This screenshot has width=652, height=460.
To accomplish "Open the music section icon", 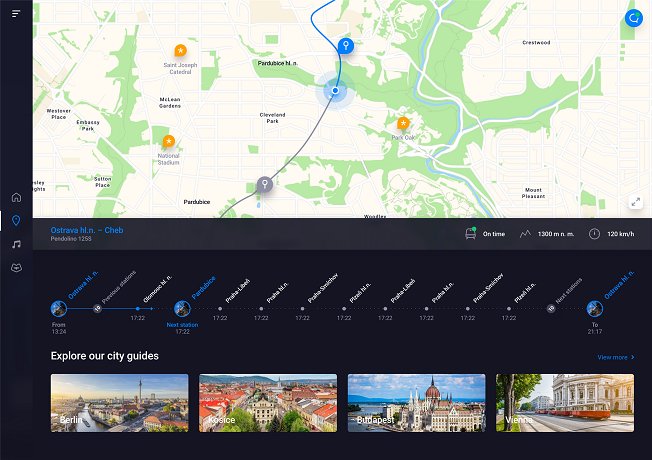I will click(x=16, y=244).
